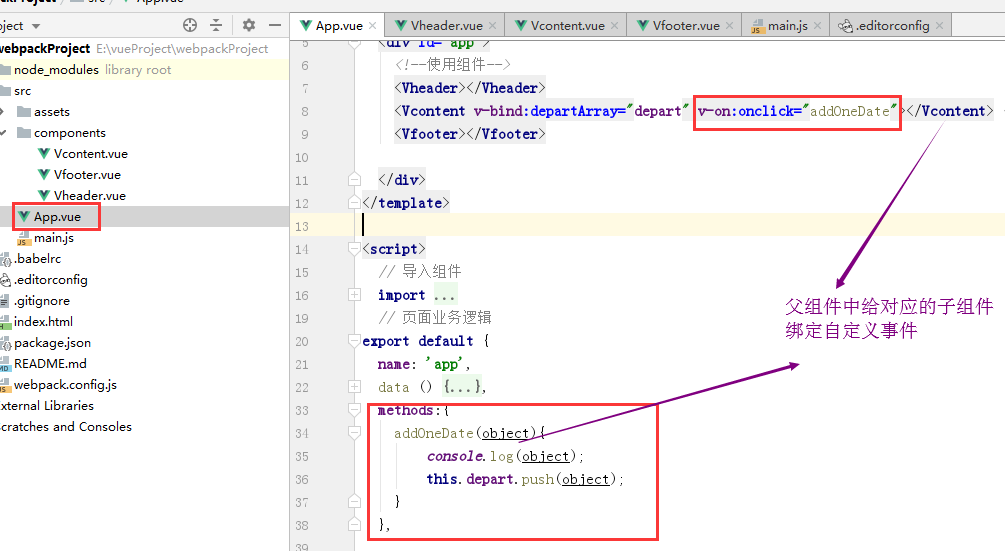
Task: Close the Vcontent.vue tab
Action: pyautogui.click(x=614, y=26)
